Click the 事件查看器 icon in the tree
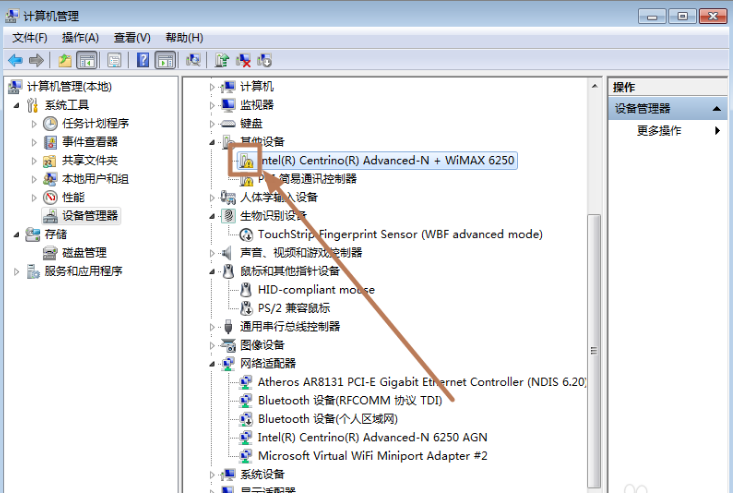The height and width of the screenshot is (493, 733). point(50,142)
